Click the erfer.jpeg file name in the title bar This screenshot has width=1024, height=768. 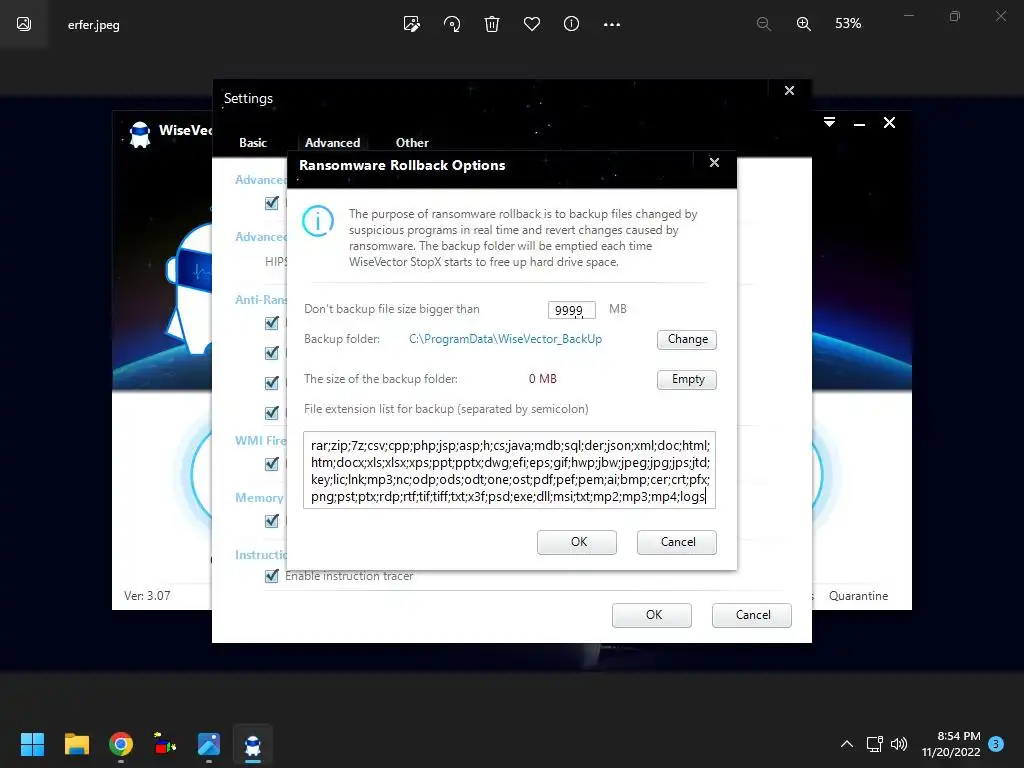[x=93, y=25]
